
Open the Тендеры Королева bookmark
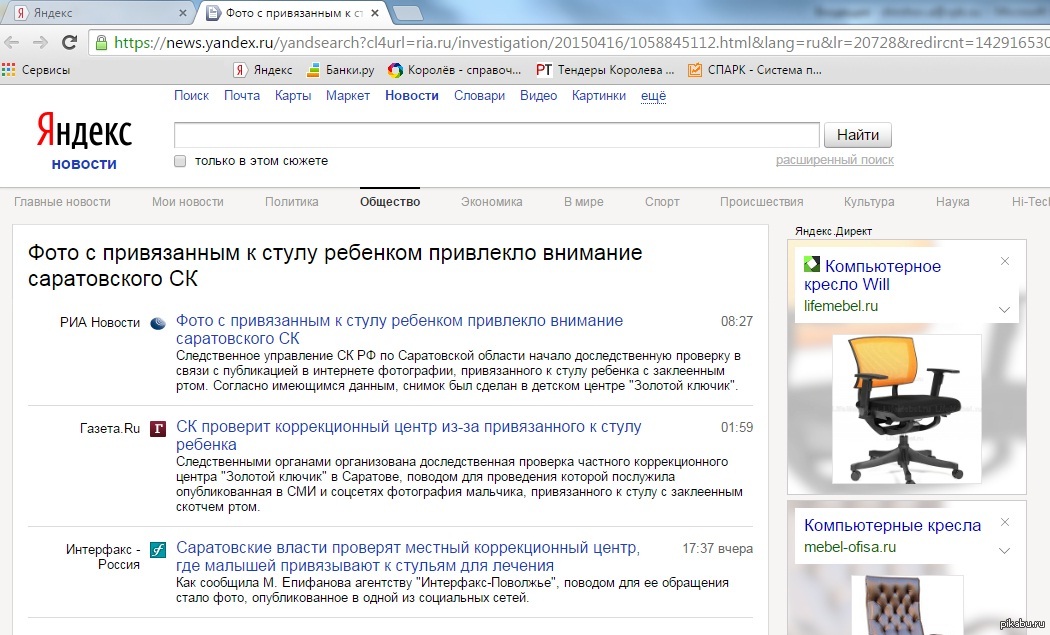point(605,70)
